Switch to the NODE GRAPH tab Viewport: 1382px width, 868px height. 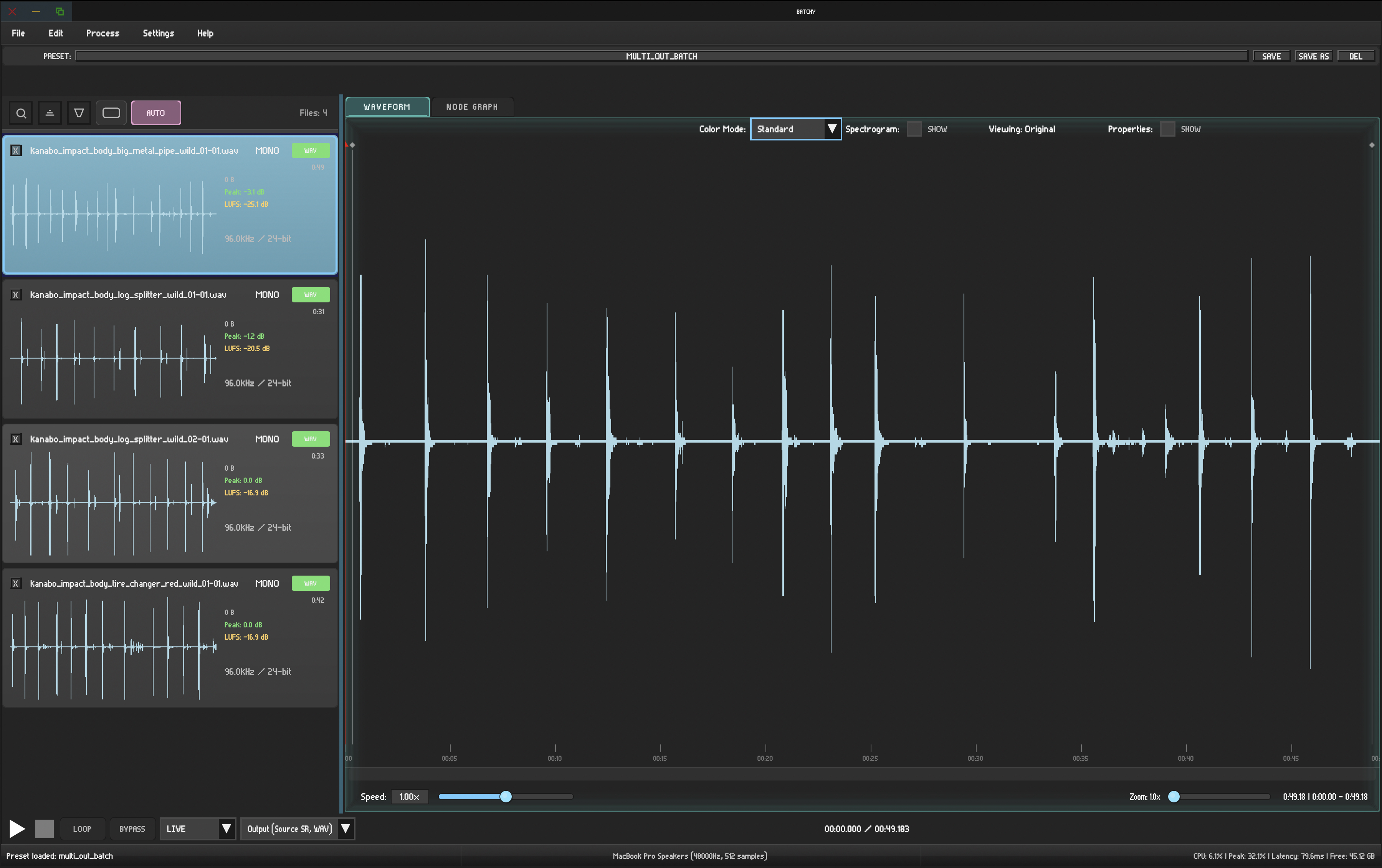(472, 106)
